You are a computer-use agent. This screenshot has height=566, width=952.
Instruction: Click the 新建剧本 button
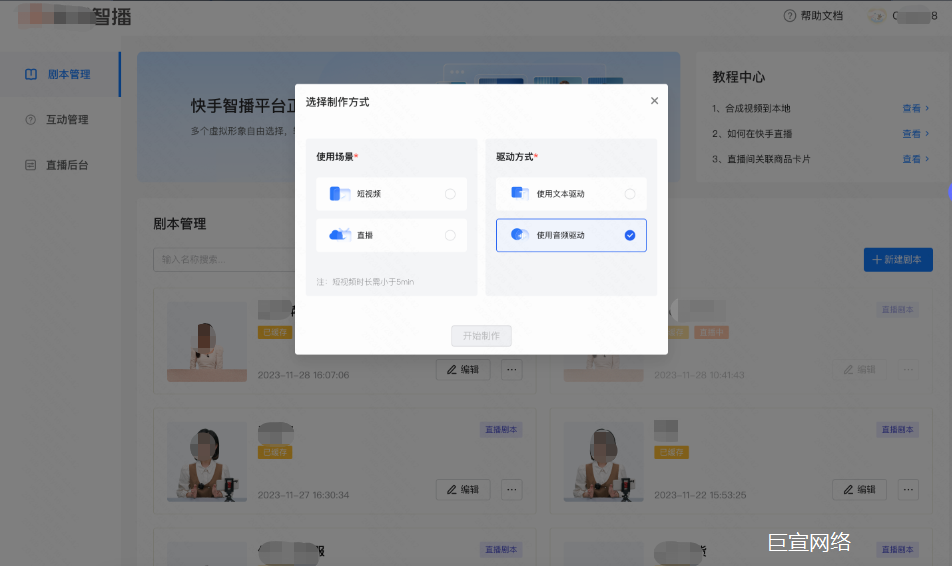point(898,260)
